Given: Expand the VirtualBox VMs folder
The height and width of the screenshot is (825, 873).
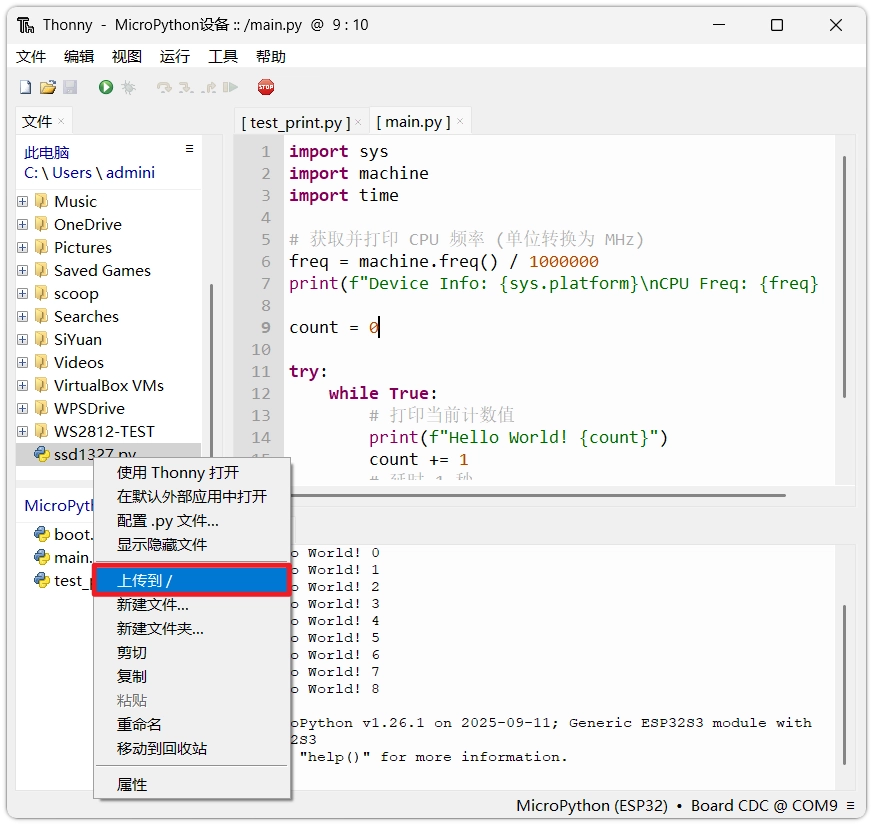Looking at the screenshot, I should (x=23, y=385).
